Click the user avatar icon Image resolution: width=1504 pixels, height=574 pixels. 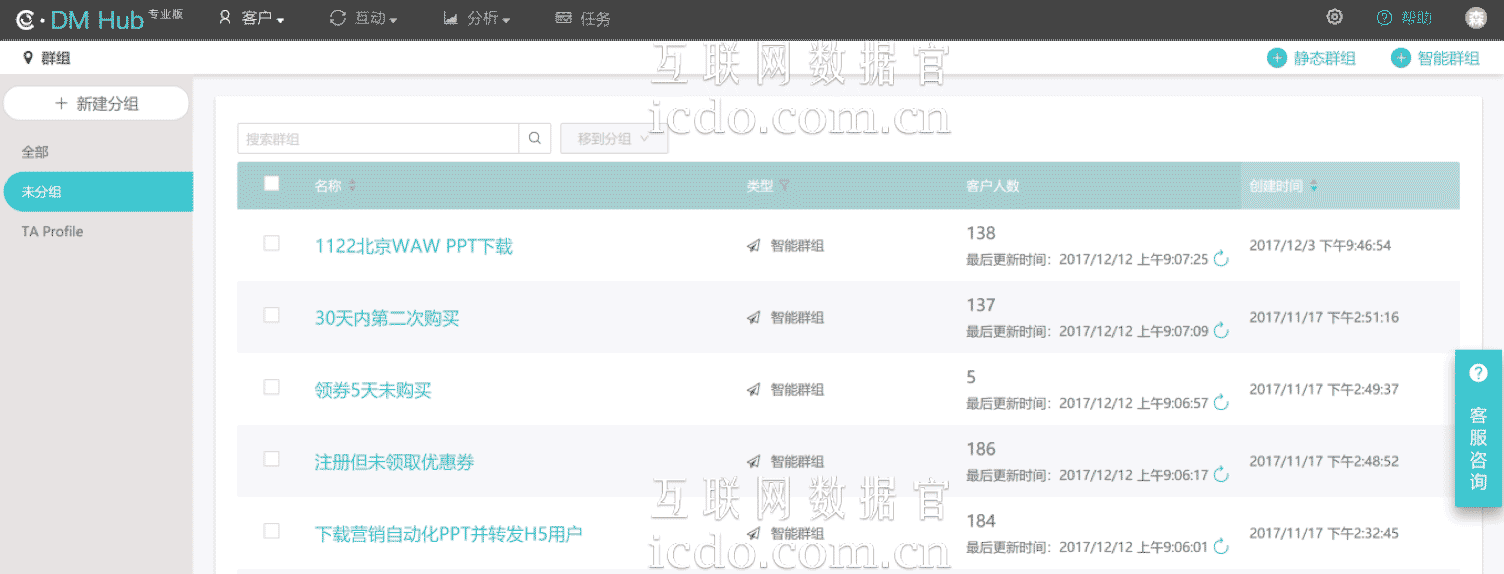pyautogui.click(x=1475, y=18)
